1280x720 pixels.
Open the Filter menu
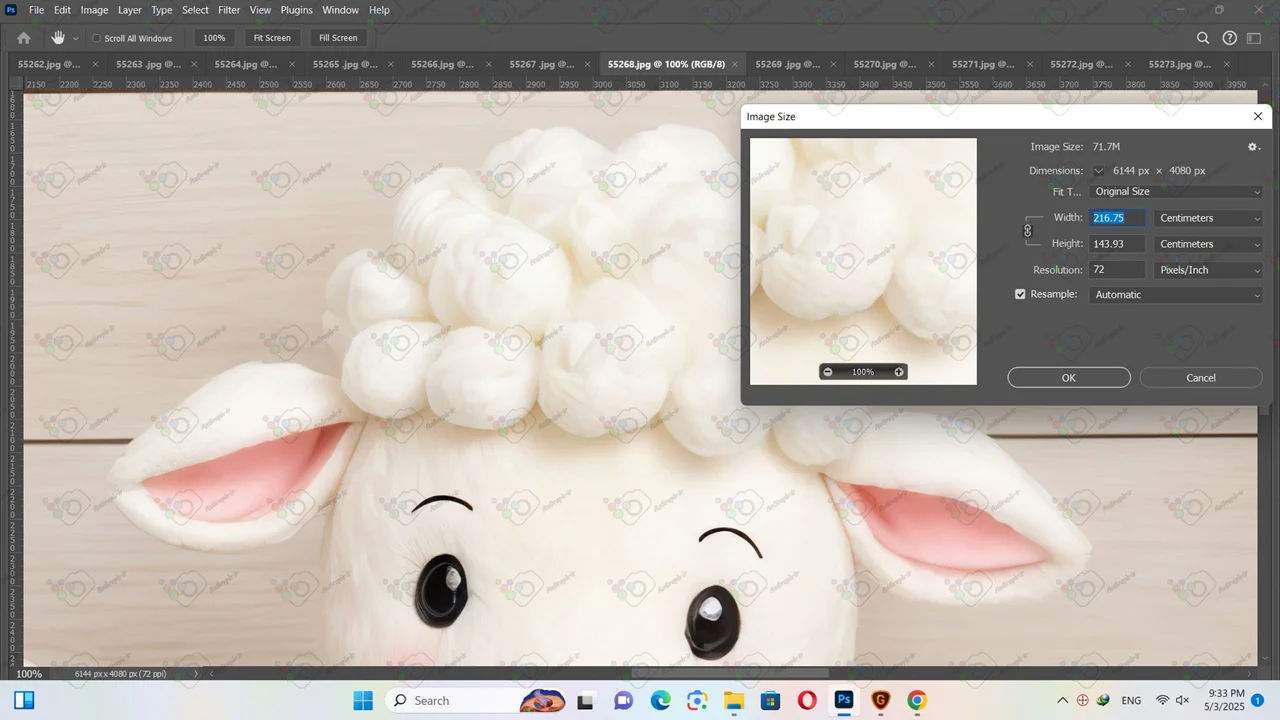point(229,10)
